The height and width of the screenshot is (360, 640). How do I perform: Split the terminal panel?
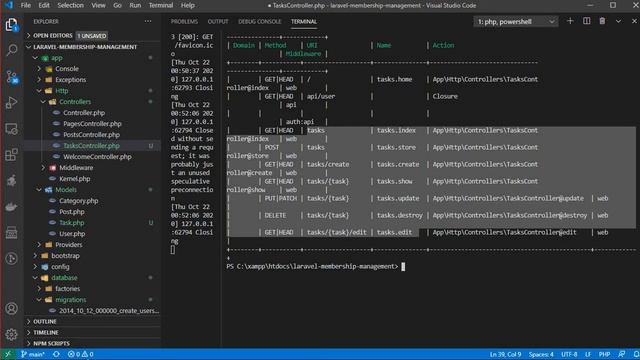click(x=587, y=21)
